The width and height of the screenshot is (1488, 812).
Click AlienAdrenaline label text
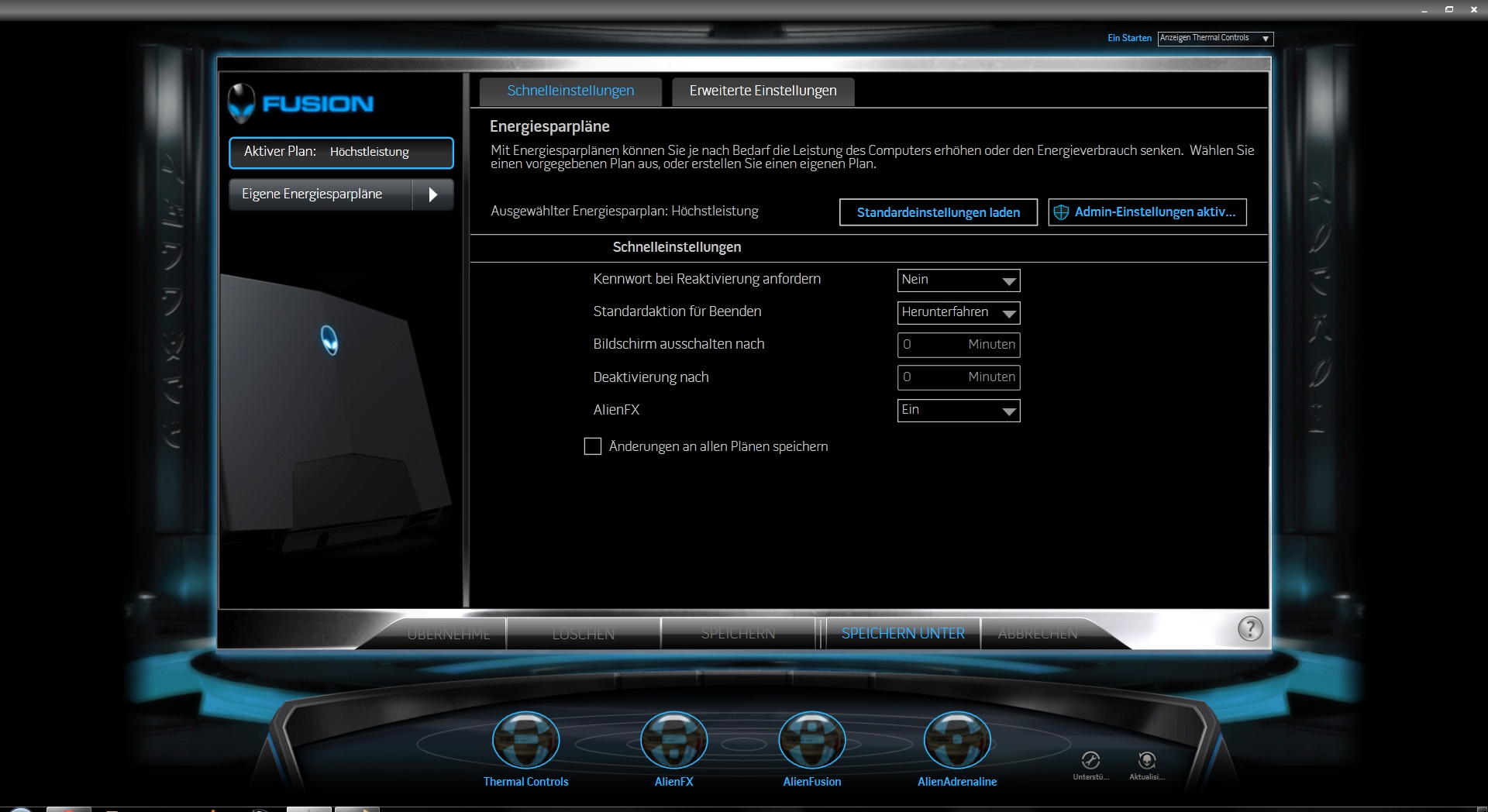pos(957,782)
